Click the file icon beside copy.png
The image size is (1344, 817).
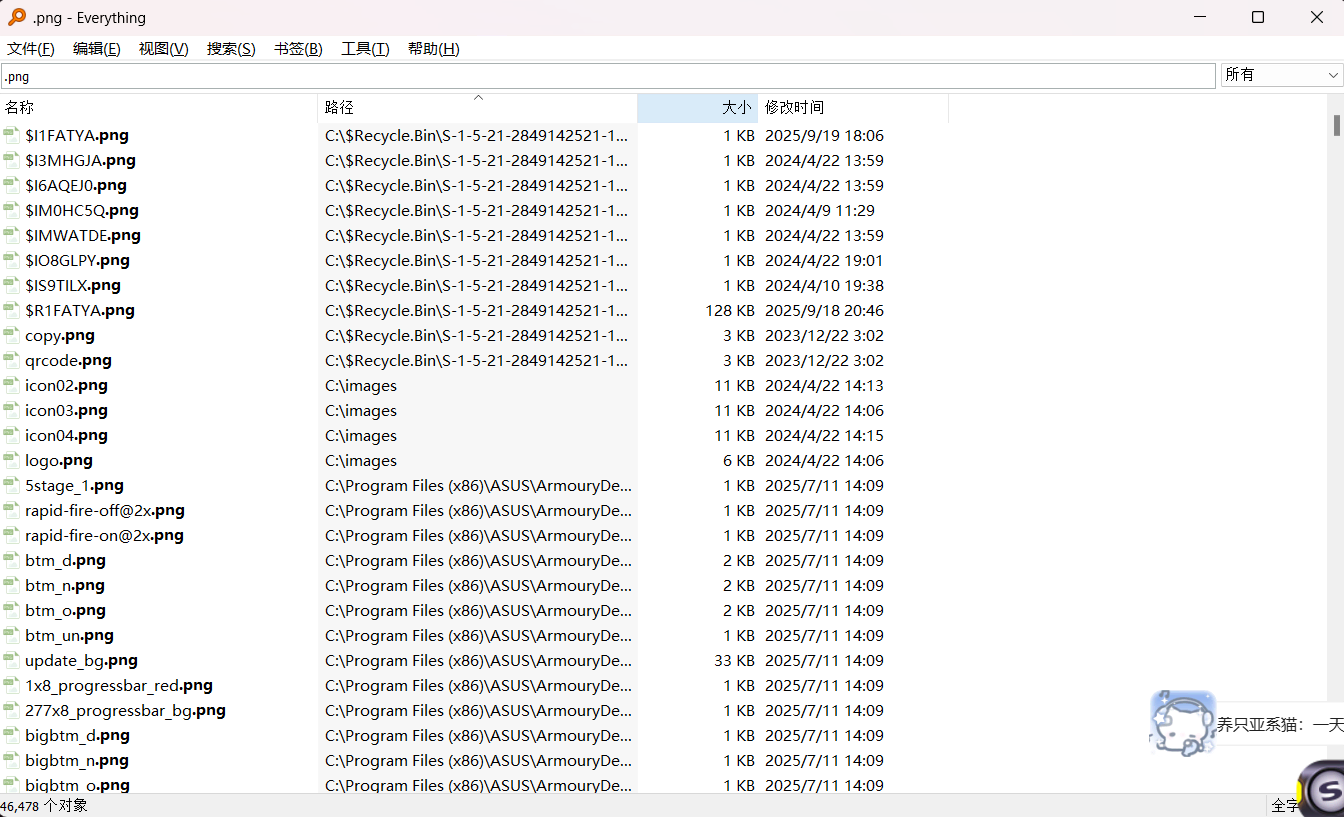[11, 335]
